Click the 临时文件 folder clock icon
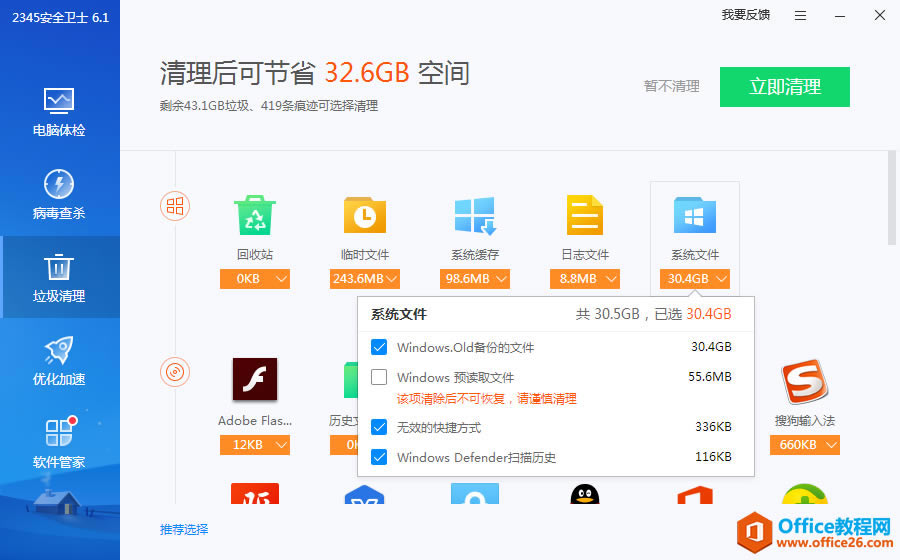900x560 pixels. (365, 215)
